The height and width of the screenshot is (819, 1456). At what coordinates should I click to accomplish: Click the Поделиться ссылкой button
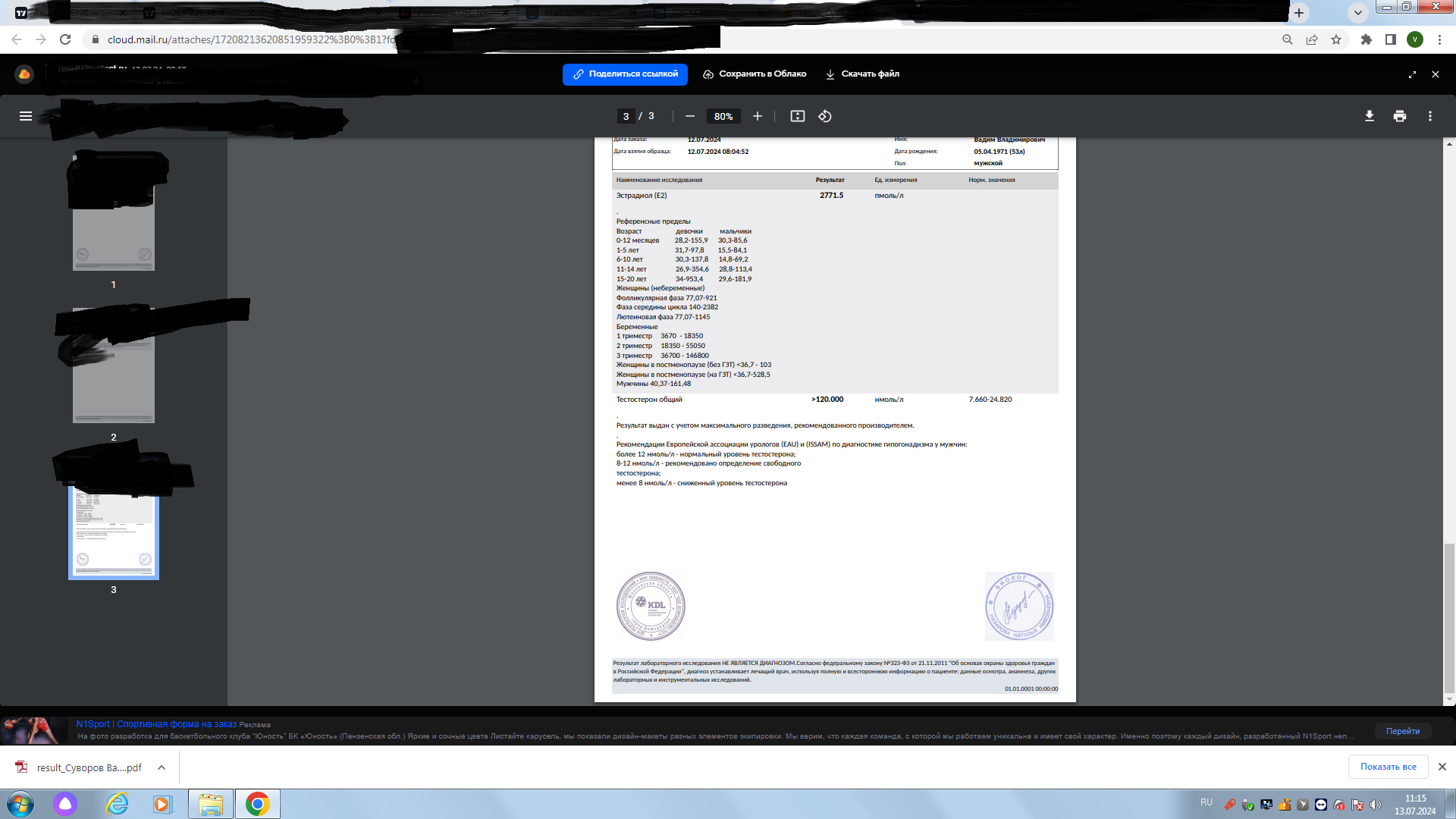pyautogui.click(x=625, y=74)
